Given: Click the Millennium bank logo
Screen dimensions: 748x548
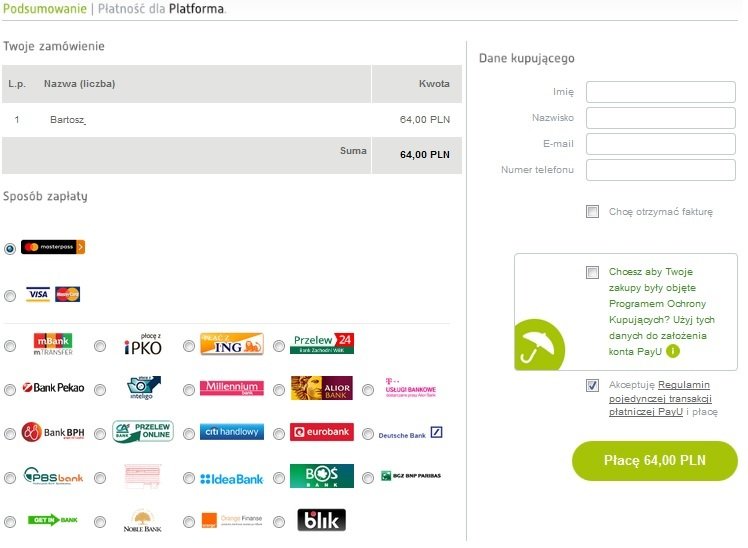Looking at the screenshot, I should [231, 388].
